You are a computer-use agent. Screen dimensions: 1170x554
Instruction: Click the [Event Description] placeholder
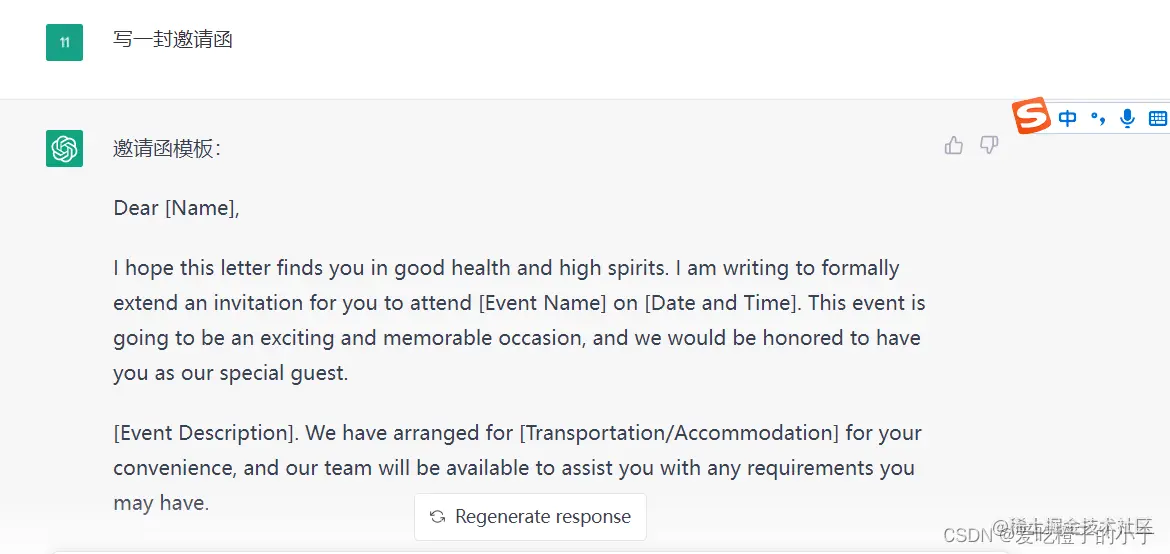tap(203, 433)
